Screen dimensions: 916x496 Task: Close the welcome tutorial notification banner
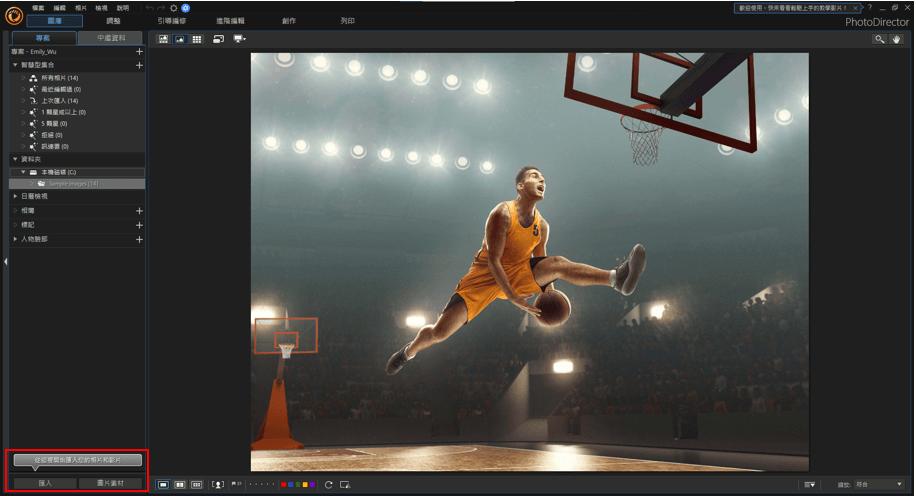click(856, 8)
